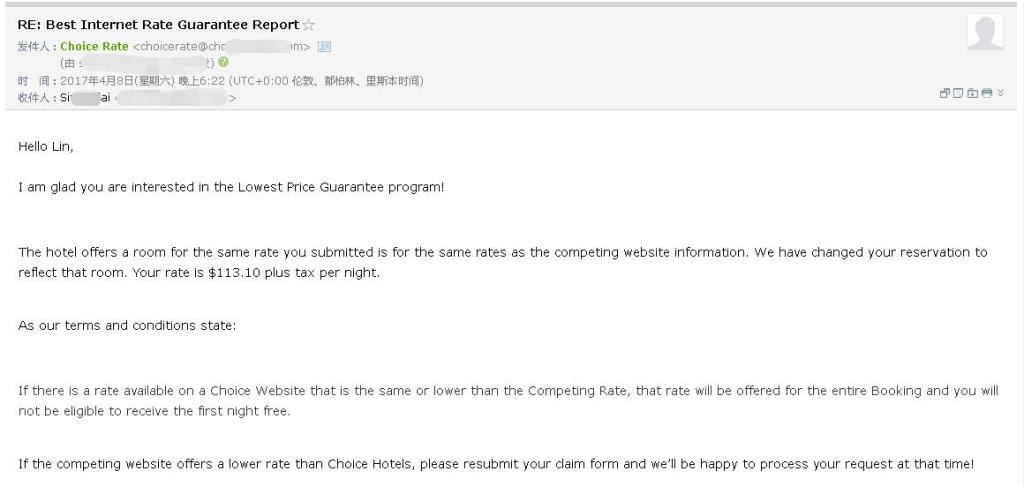Click the 'resubmit your claim form' sentence
The height and width of the screenshot is (486, 1024).
point(496,464)
